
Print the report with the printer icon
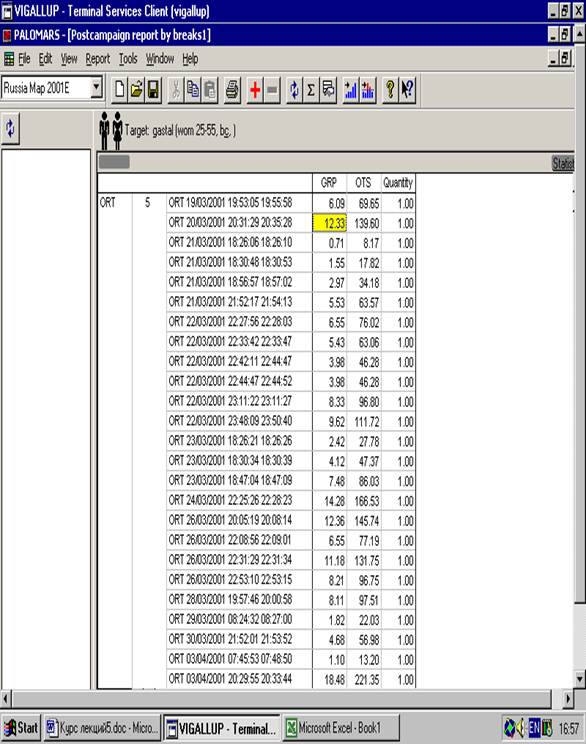tap(232, 90)
